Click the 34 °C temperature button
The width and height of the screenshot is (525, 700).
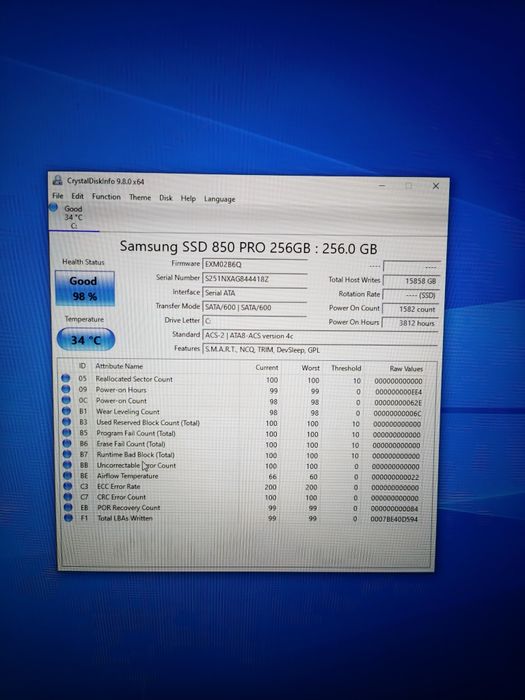pos(86,340)
